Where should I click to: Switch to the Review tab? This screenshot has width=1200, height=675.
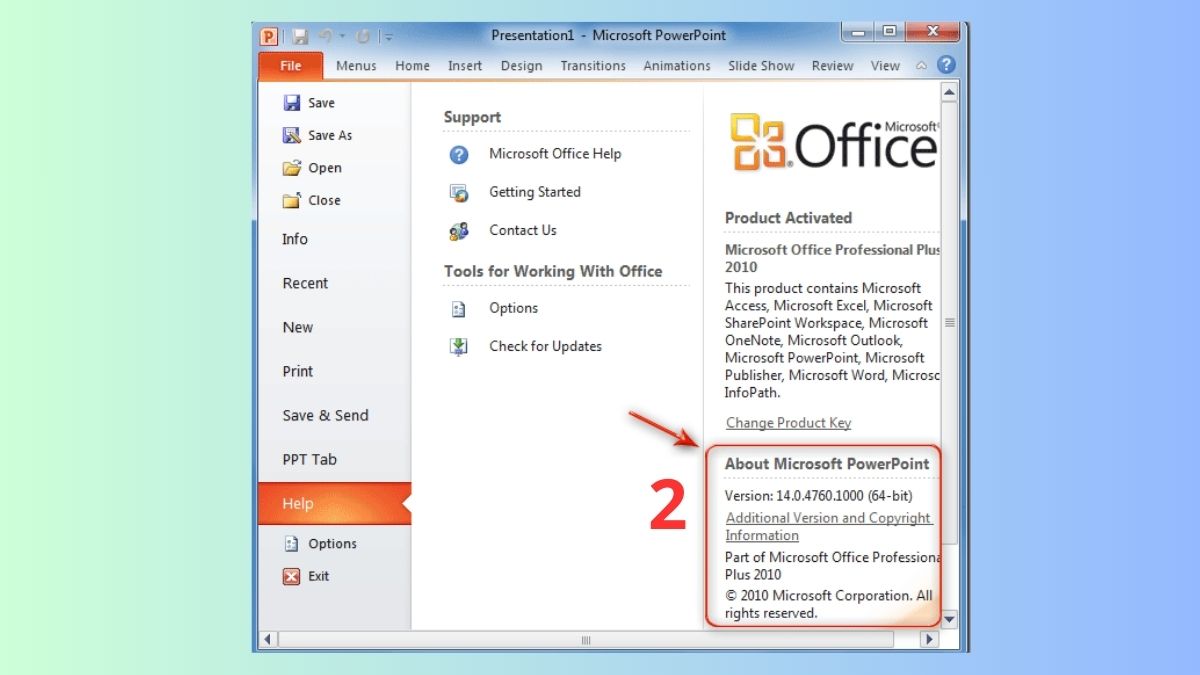pos(833,66)
